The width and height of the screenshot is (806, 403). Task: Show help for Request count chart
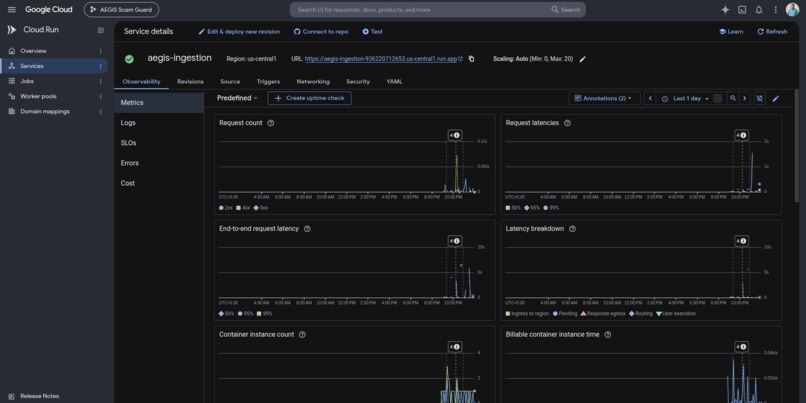click(271, 123)
